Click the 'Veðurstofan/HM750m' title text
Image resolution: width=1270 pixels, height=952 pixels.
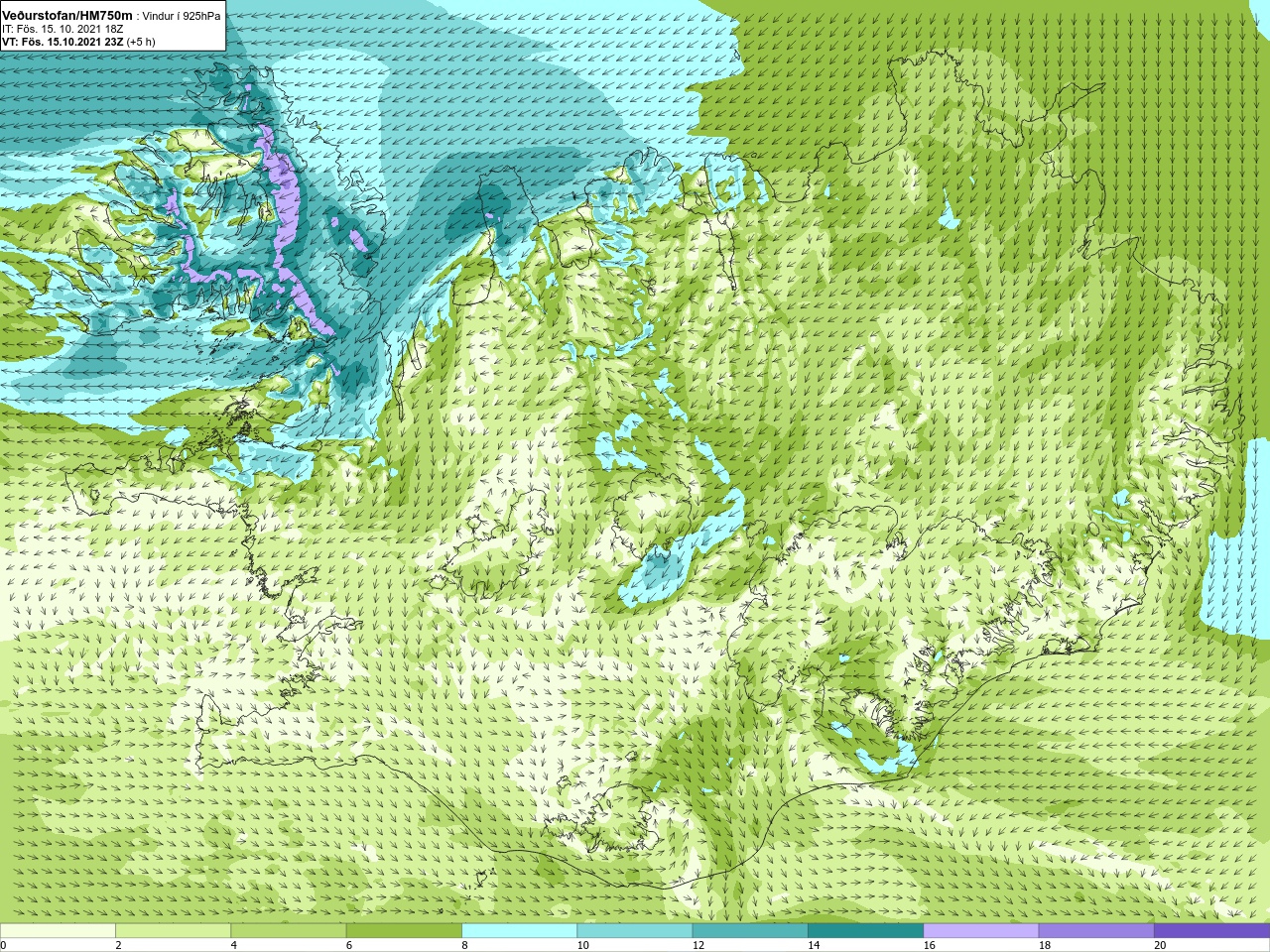67,15
